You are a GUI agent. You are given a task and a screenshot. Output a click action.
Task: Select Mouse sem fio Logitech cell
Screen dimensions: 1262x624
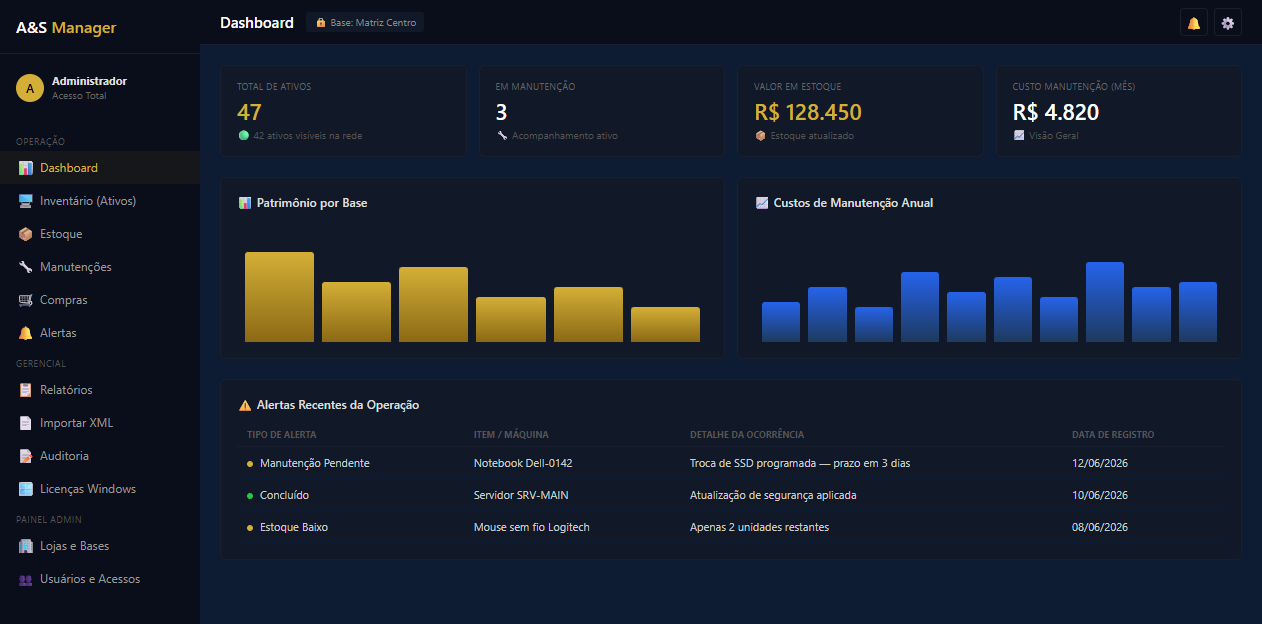[x=532, y=527]
